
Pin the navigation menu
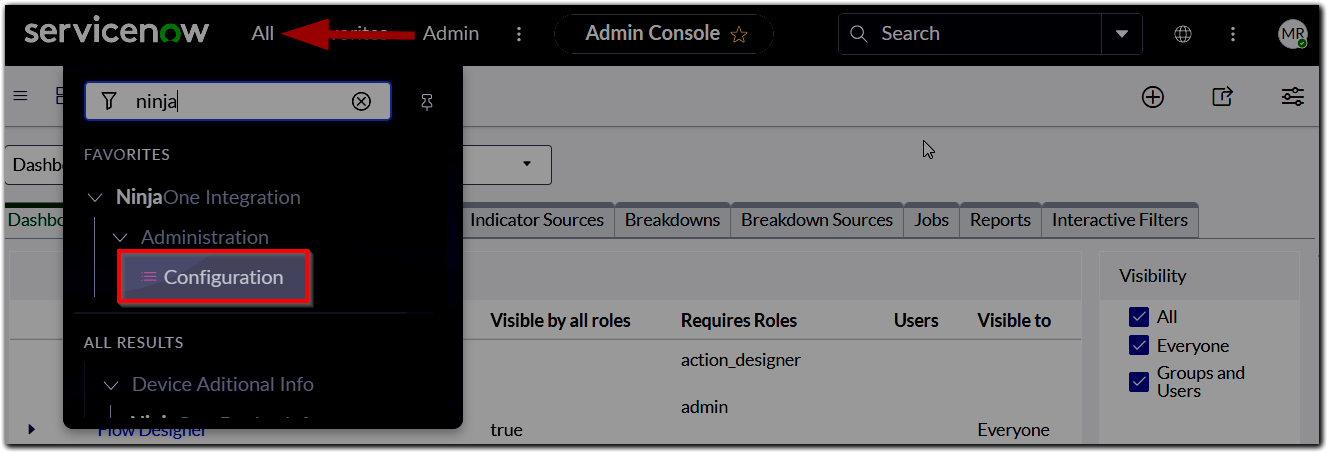[x=427, y=102]
